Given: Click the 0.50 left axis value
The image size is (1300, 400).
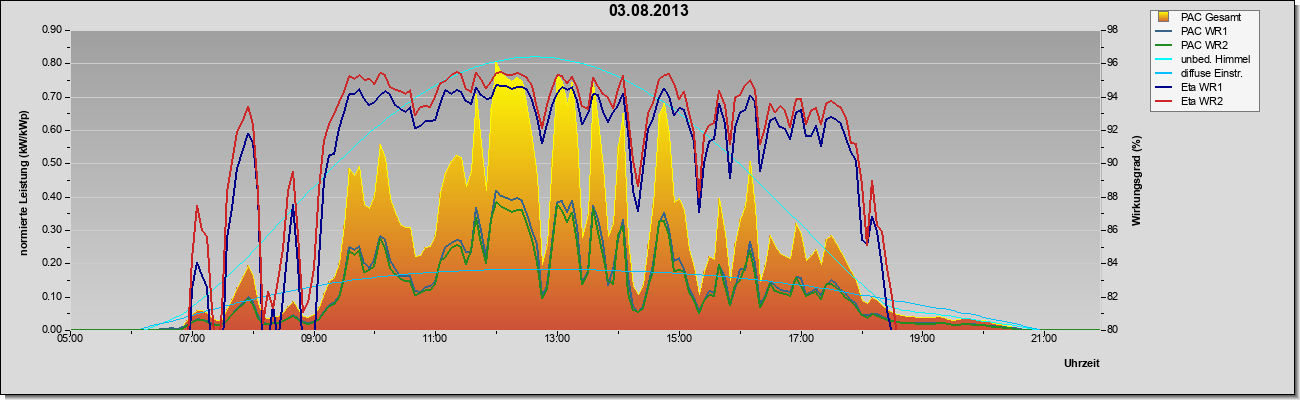Looking at the screenshot, I should (x=52, y=163).
